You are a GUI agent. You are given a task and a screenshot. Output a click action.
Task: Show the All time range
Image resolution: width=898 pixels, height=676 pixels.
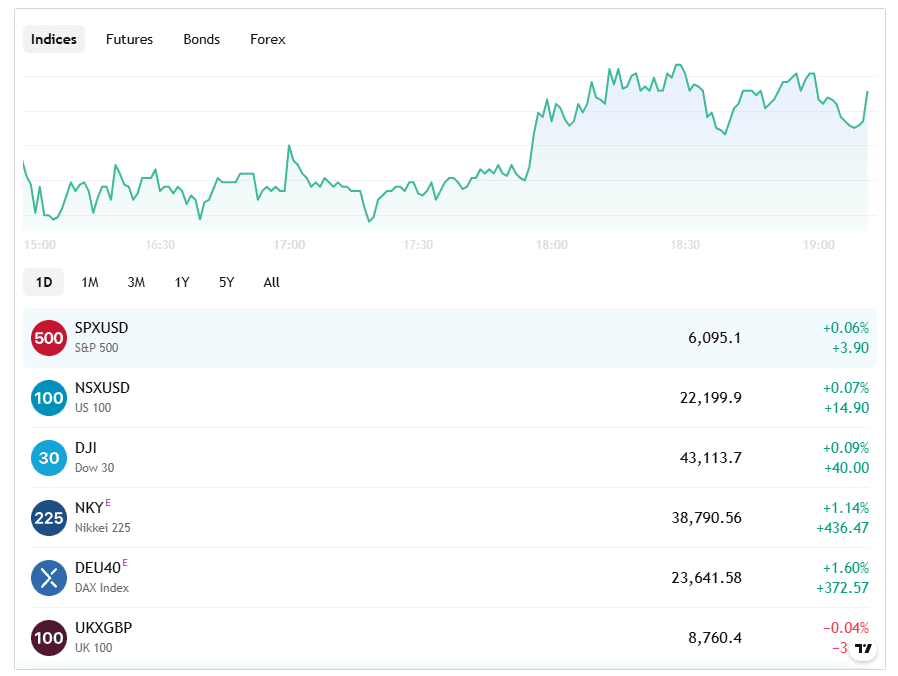271,282
